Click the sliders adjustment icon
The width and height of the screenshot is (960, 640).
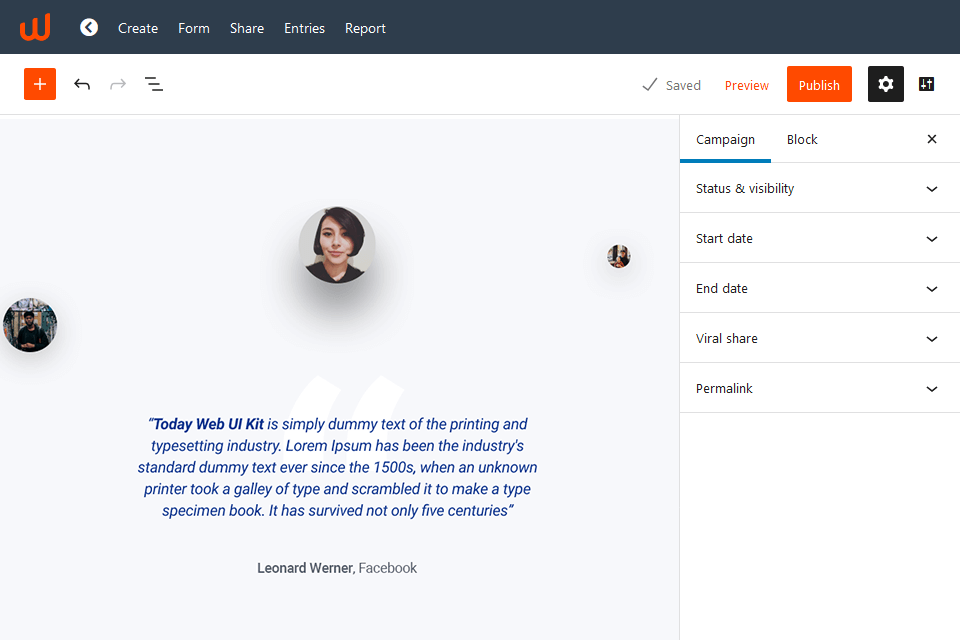(x=926, y=84)
